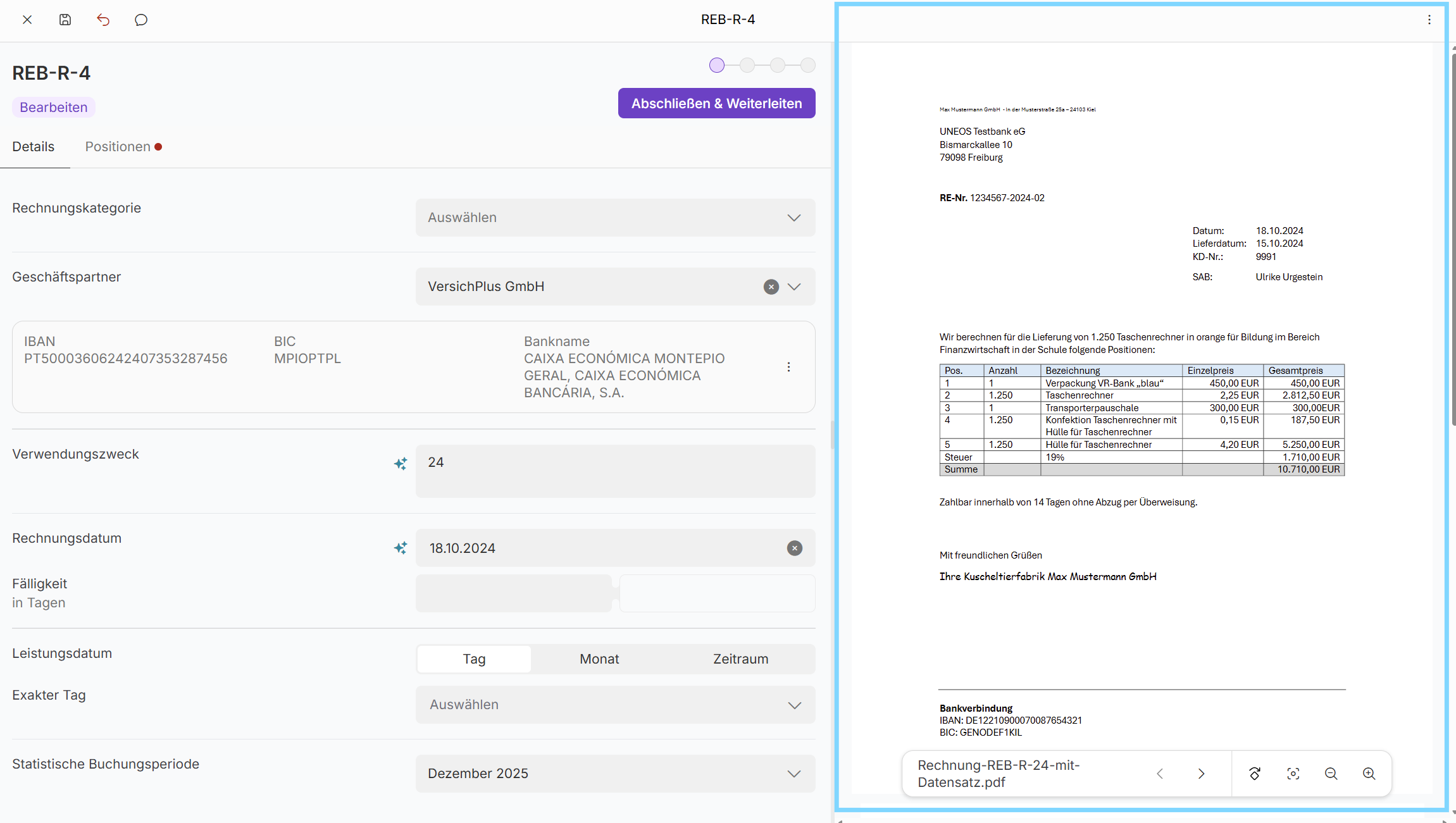The width and height of the screenshot is (1456, 823).
Task: Click AI sparkle icon beside Rechnungsdatum
Action: coord(401,548)
